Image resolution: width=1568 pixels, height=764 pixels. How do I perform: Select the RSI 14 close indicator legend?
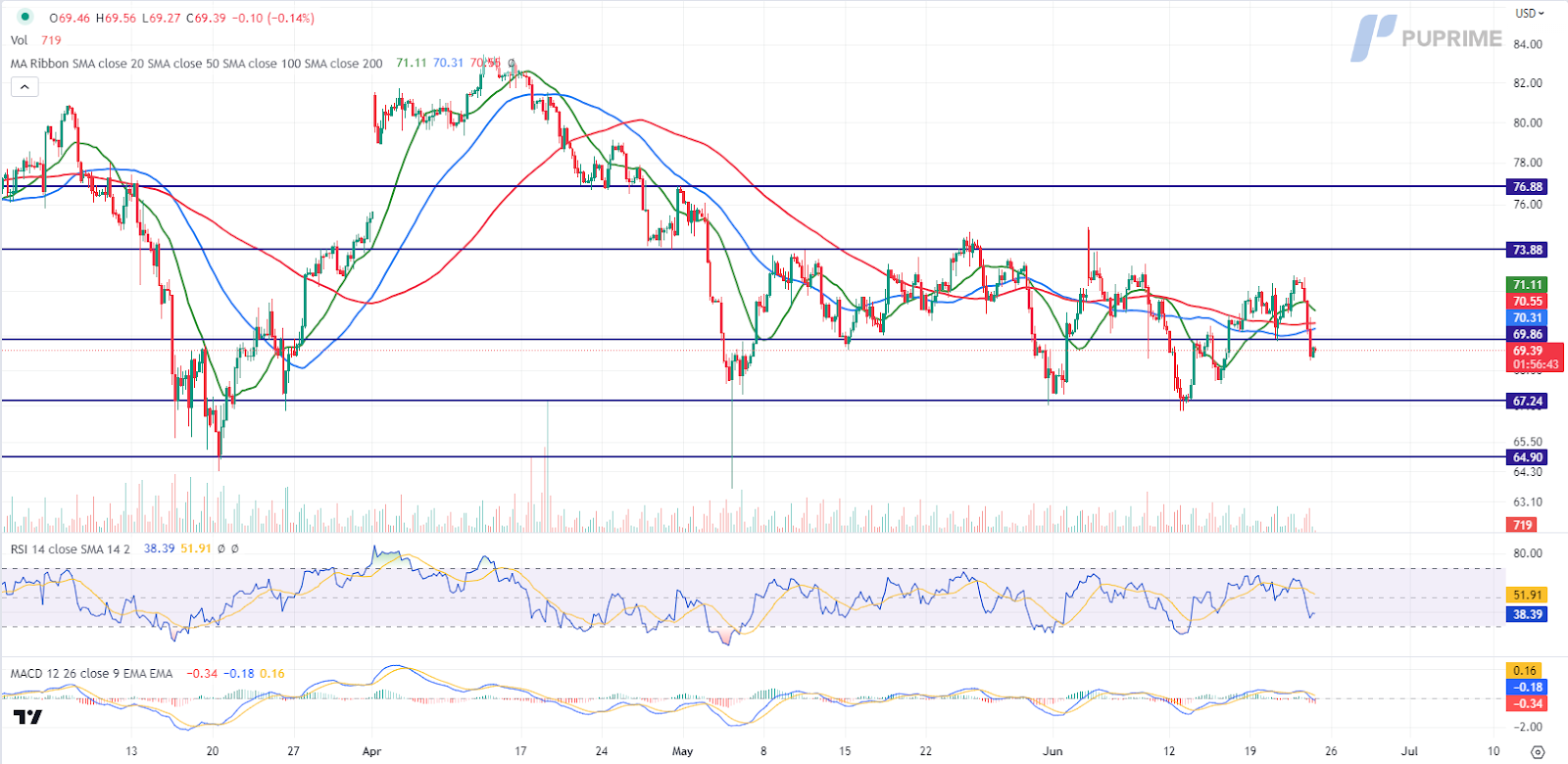(70, 549)
